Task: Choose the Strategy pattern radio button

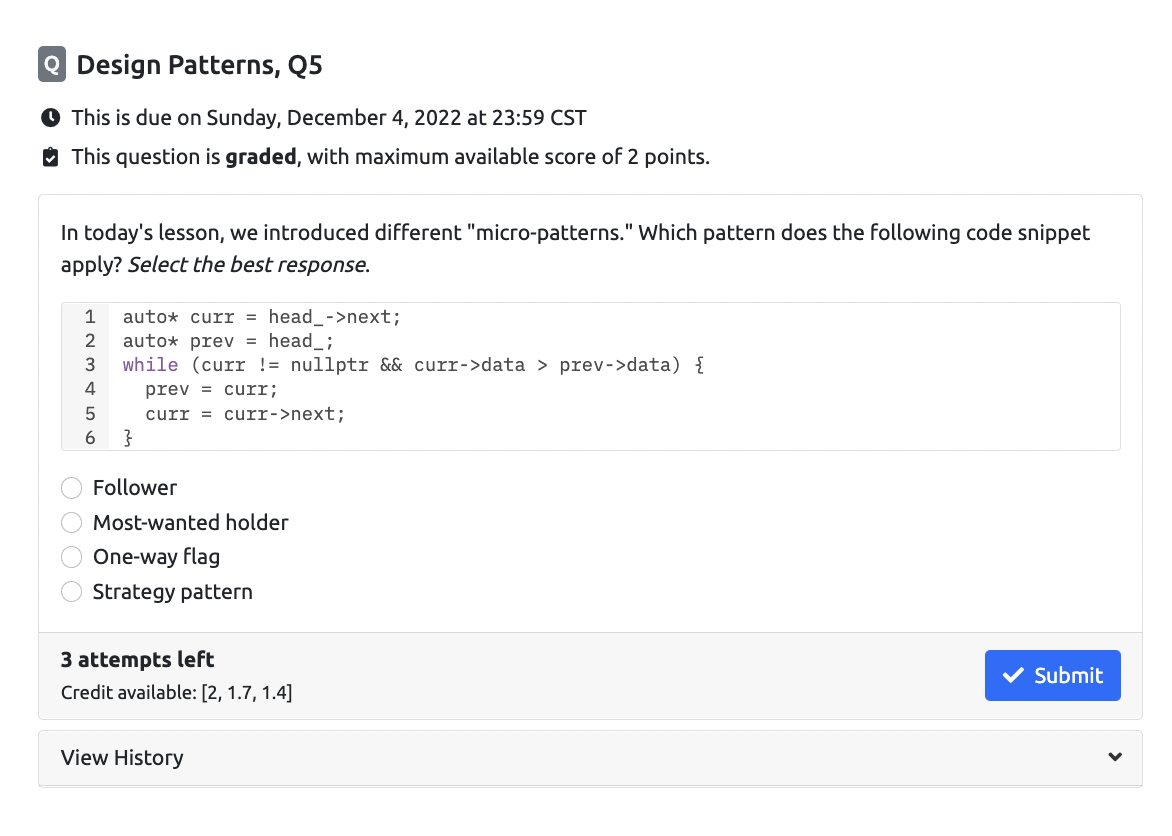Action: point(71,591)
